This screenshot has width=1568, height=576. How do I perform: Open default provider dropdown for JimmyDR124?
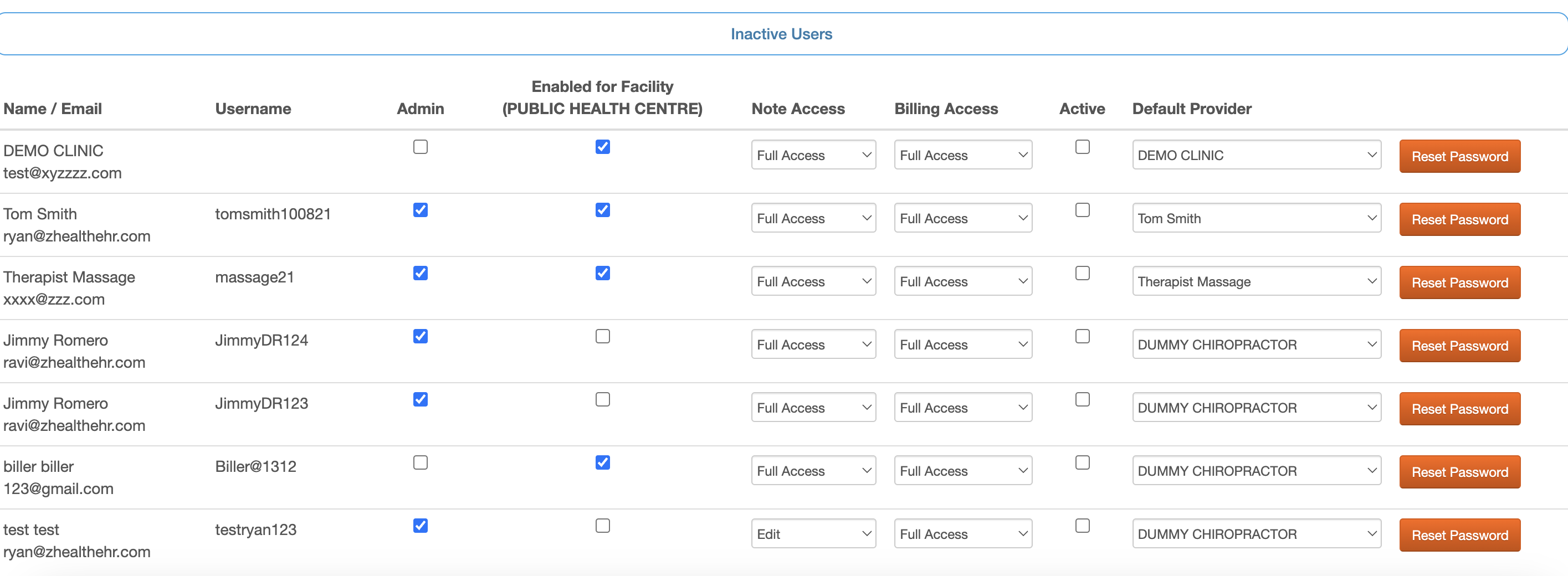coord(1257,345)
